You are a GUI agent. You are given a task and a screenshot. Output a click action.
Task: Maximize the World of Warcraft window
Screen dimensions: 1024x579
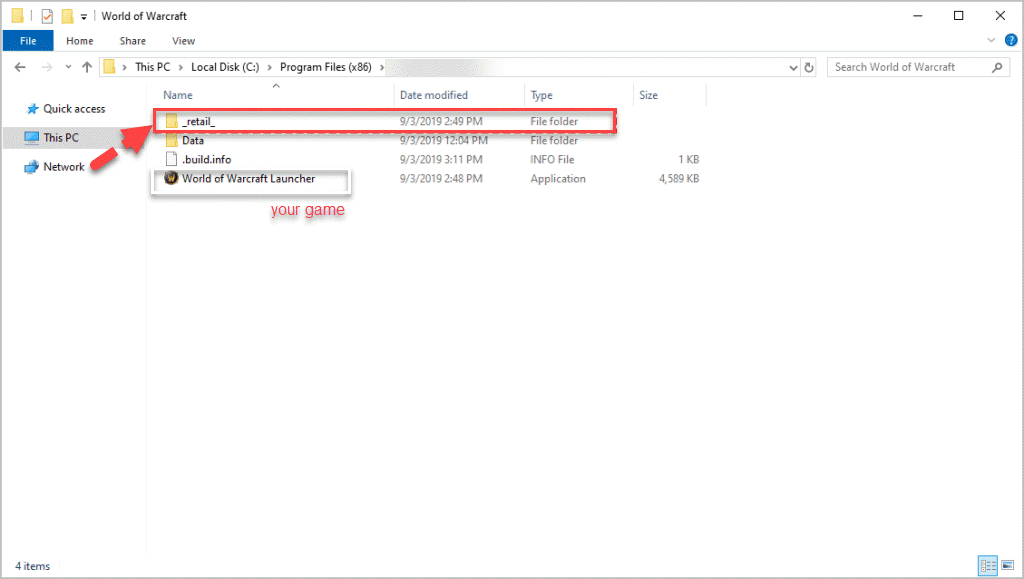click(x=958, y=16)
